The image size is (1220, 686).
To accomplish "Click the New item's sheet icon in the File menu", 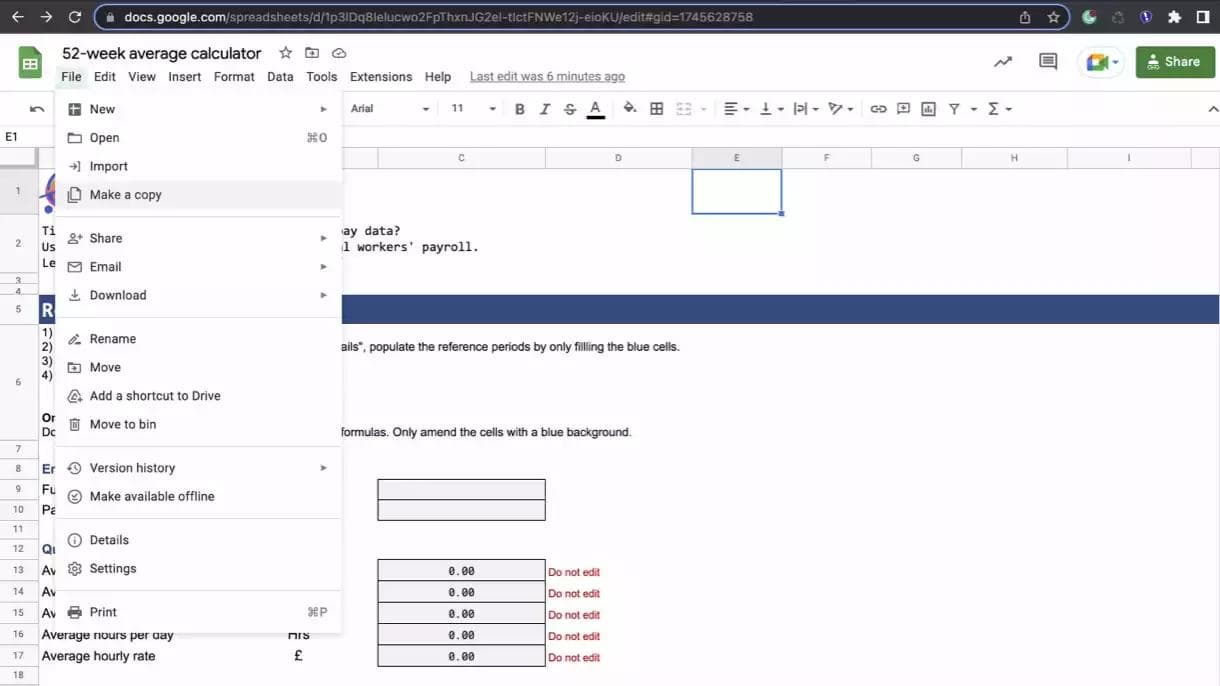I will (74, 109).
